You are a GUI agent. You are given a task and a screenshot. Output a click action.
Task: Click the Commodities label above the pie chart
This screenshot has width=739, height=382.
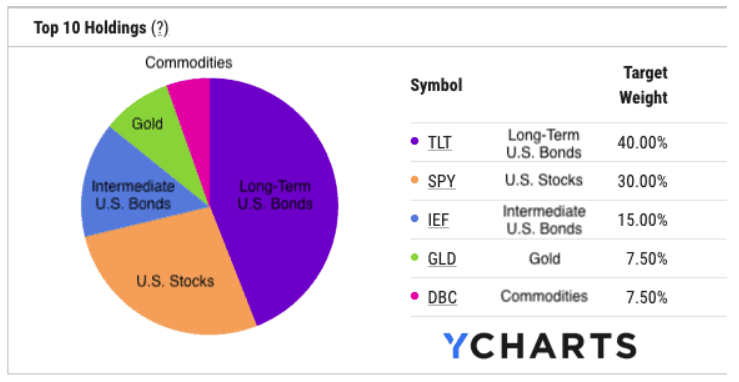point(189,62)
